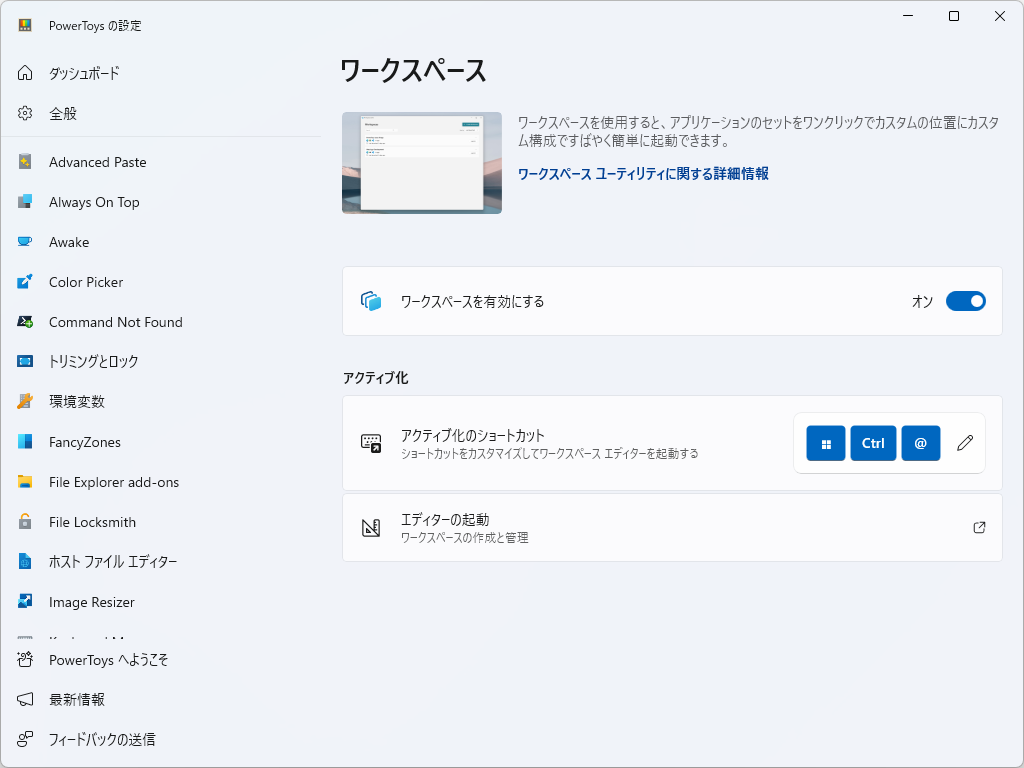Click the Workspaces preview thumbnail image
This screenshot has width=1024, height=768.
point(421,162)
